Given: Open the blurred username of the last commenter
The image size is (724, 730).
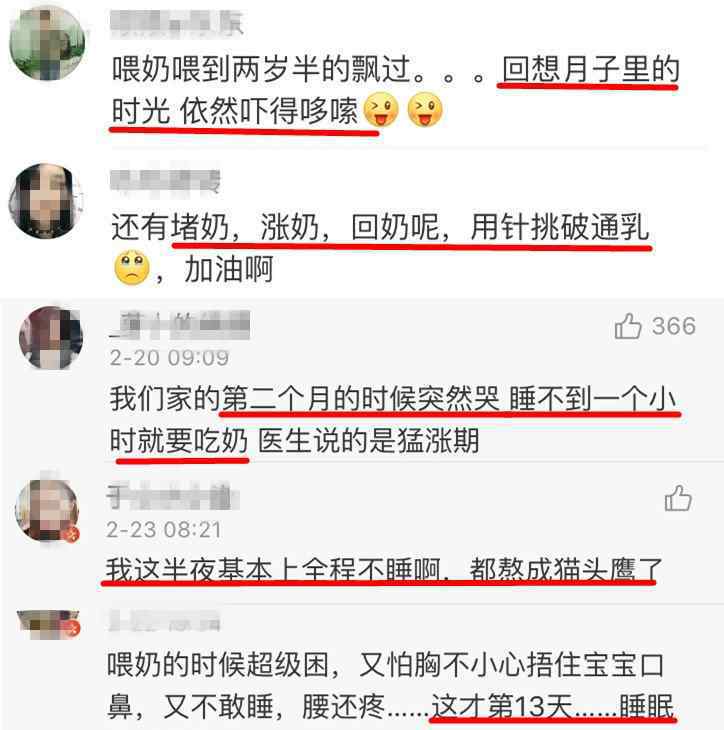Looking at the screenshot, I should click(164, 621).
